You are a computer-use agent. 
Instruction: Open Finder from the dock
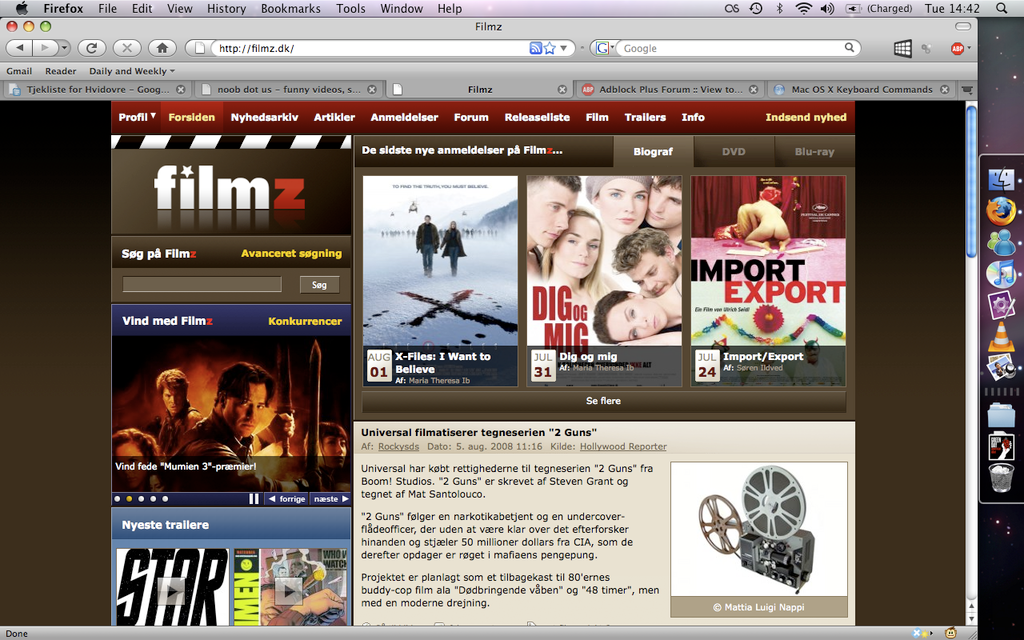[1001, 179]
